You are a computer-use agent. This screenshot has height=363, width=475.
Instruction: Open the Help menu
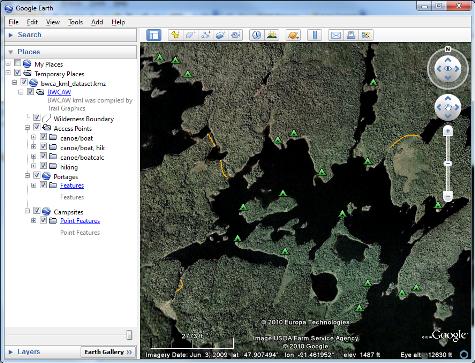[118, 22]
